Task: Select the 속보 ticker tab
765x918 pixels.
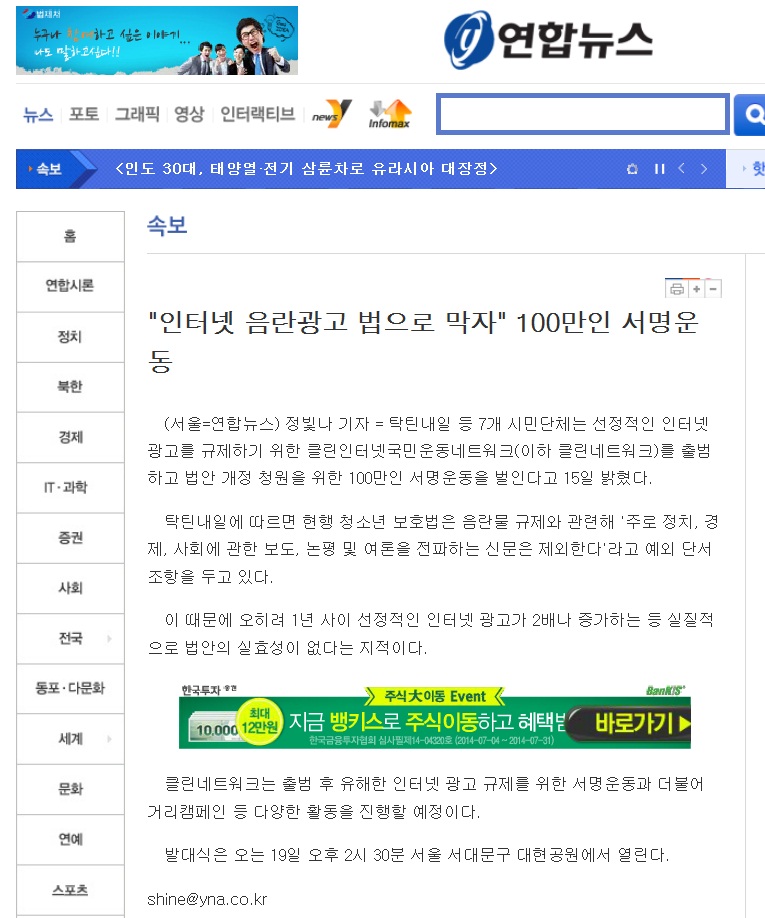Action: pyautogui.click(x=49, y=169)
